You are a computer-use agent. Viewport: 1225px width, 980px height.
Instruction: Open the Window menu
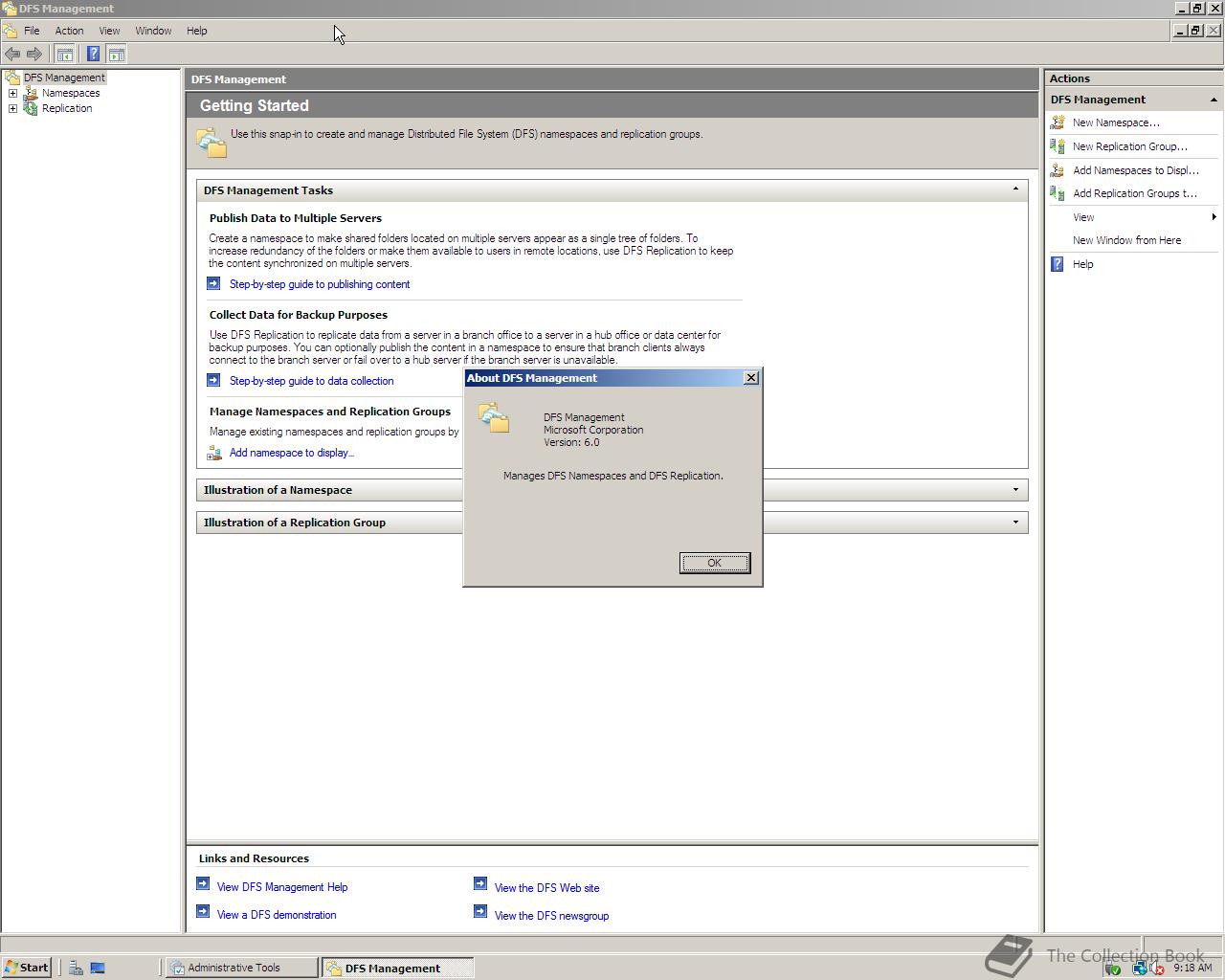click(x=153, y=31)
